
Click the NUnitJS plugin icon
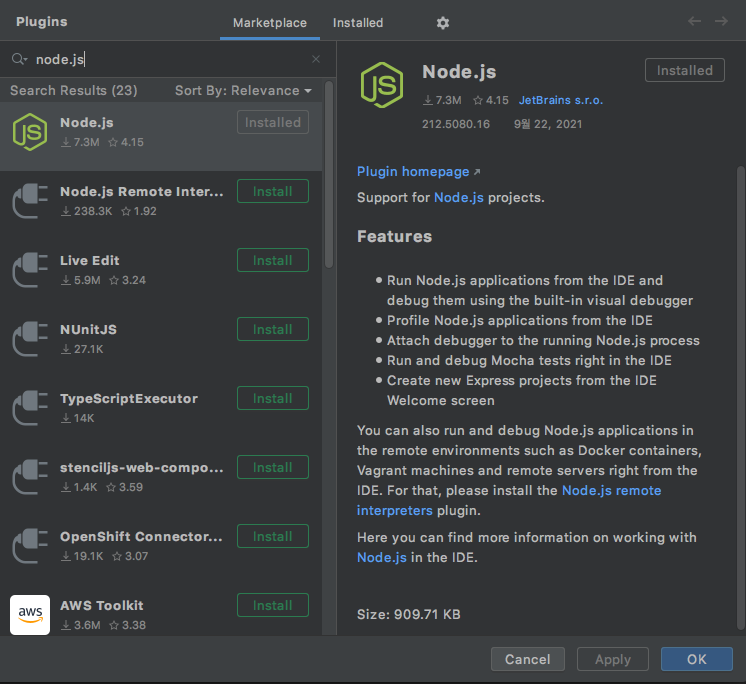(x=30, y=339)
